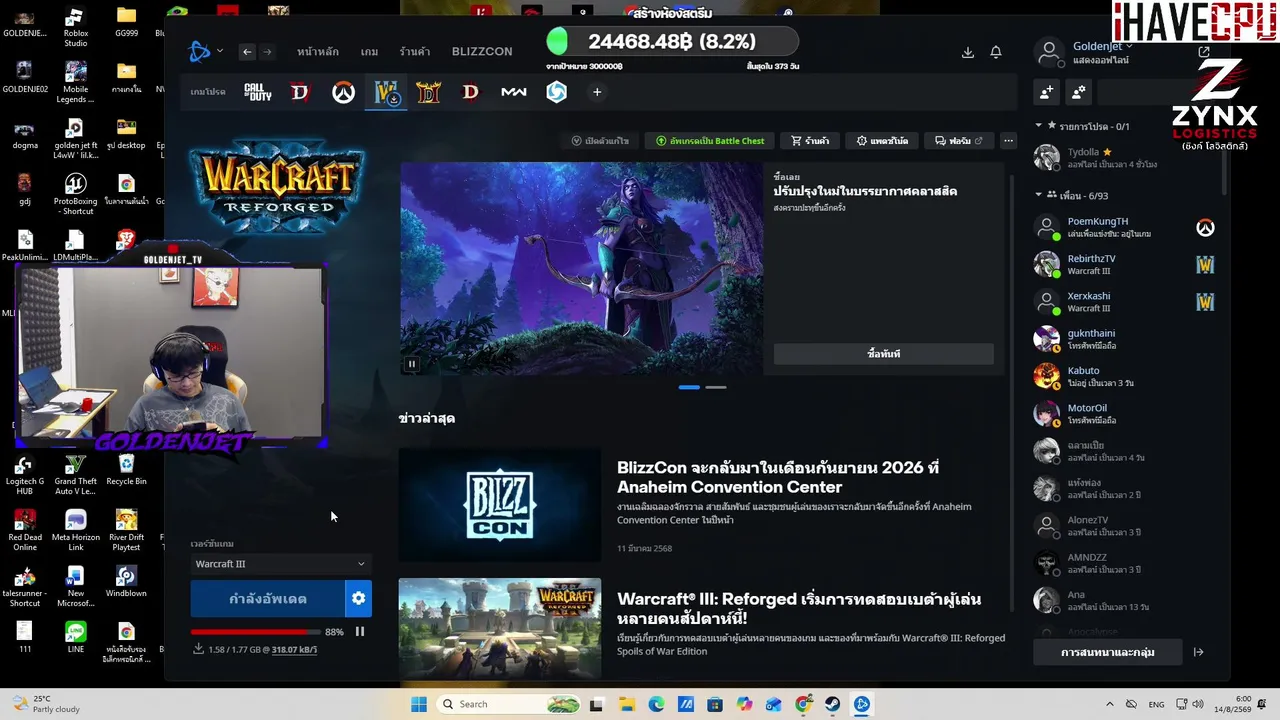Click the disabled redeem code button
Image resolution: width=1280 pixels, height=720 pixels.
point(600,141)
